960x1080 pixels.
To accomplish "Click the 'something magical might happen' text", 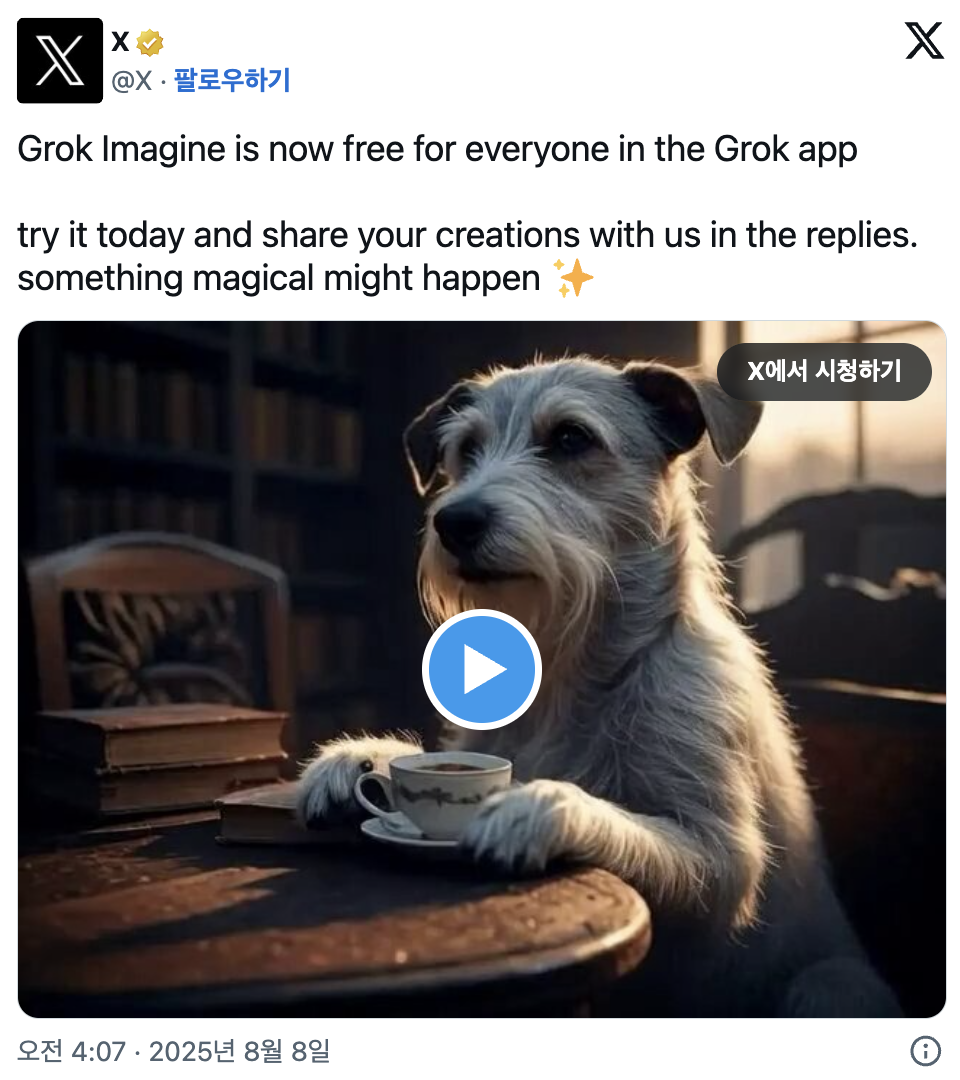I will (278, 278).
